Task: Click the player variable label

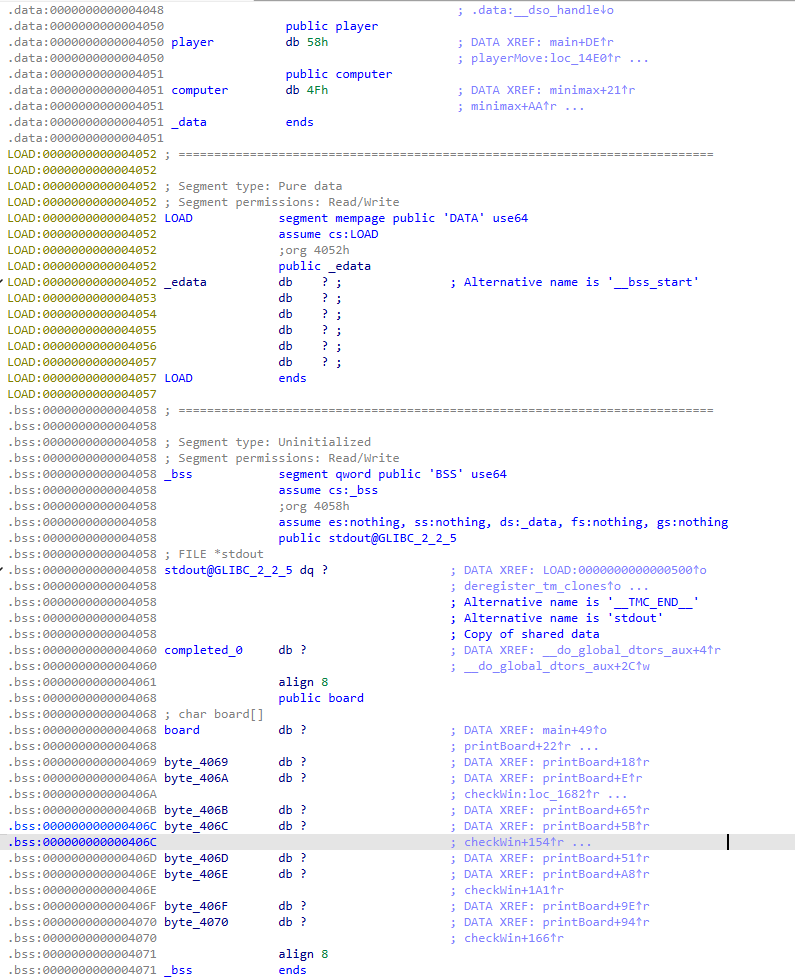Action: click(192, 42)
